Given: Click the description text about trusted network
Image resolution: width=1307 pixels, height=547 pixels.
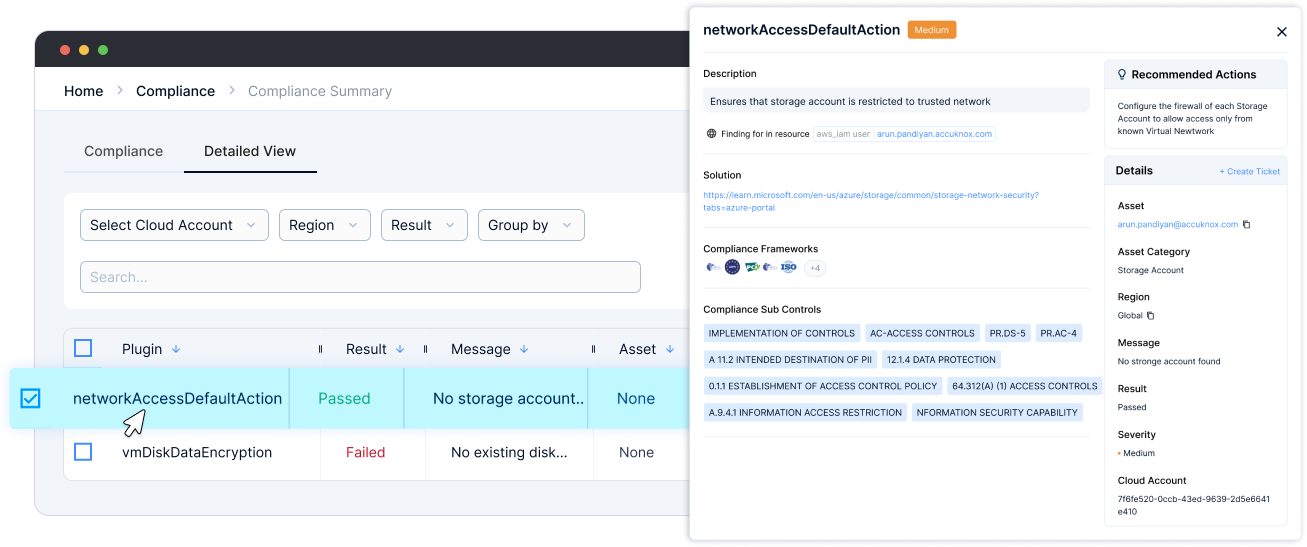Looking at the screenshot, I should (850, 101).
